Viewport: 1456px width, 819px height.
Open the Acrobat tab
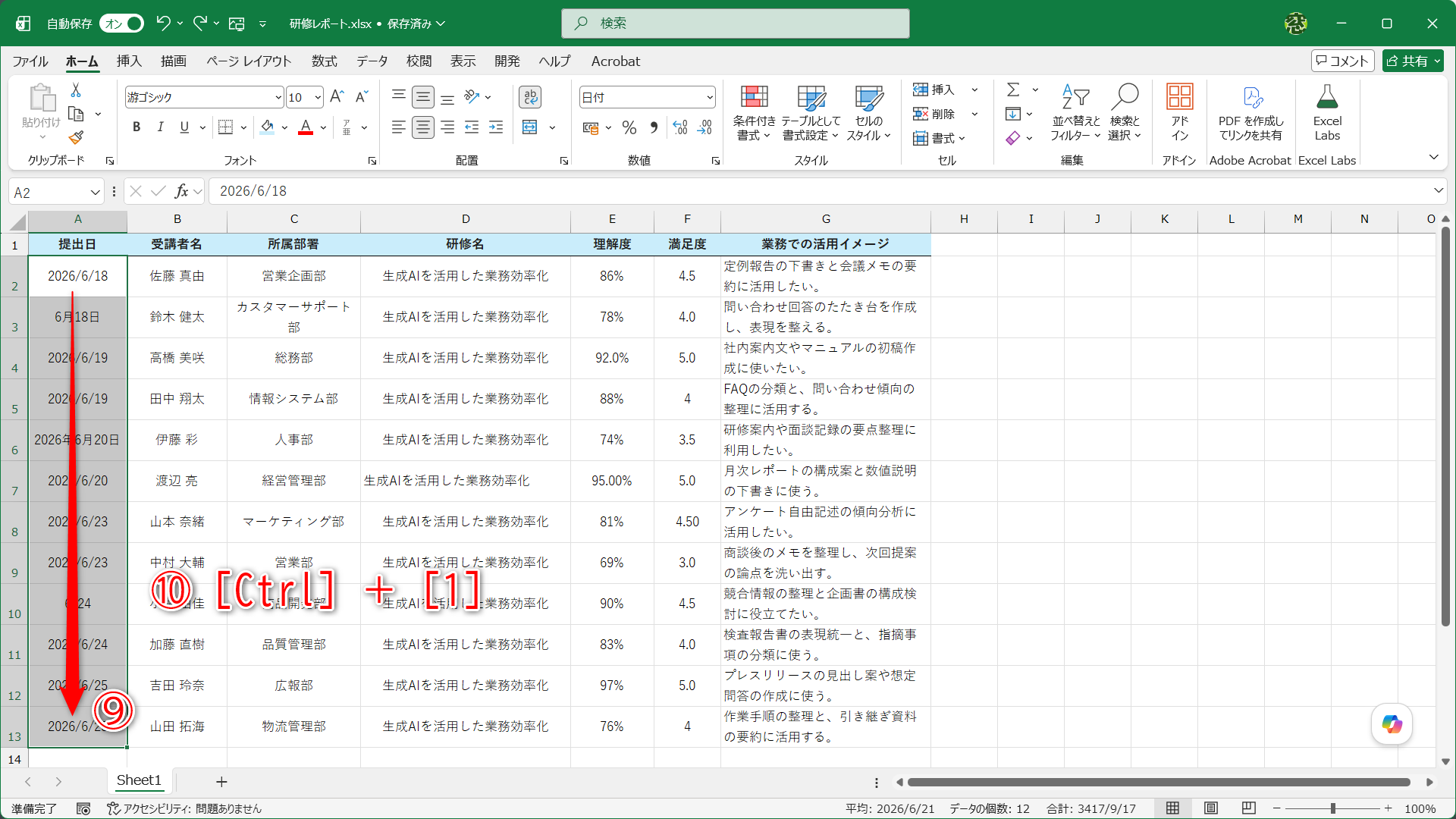click(x=615, y=61)
